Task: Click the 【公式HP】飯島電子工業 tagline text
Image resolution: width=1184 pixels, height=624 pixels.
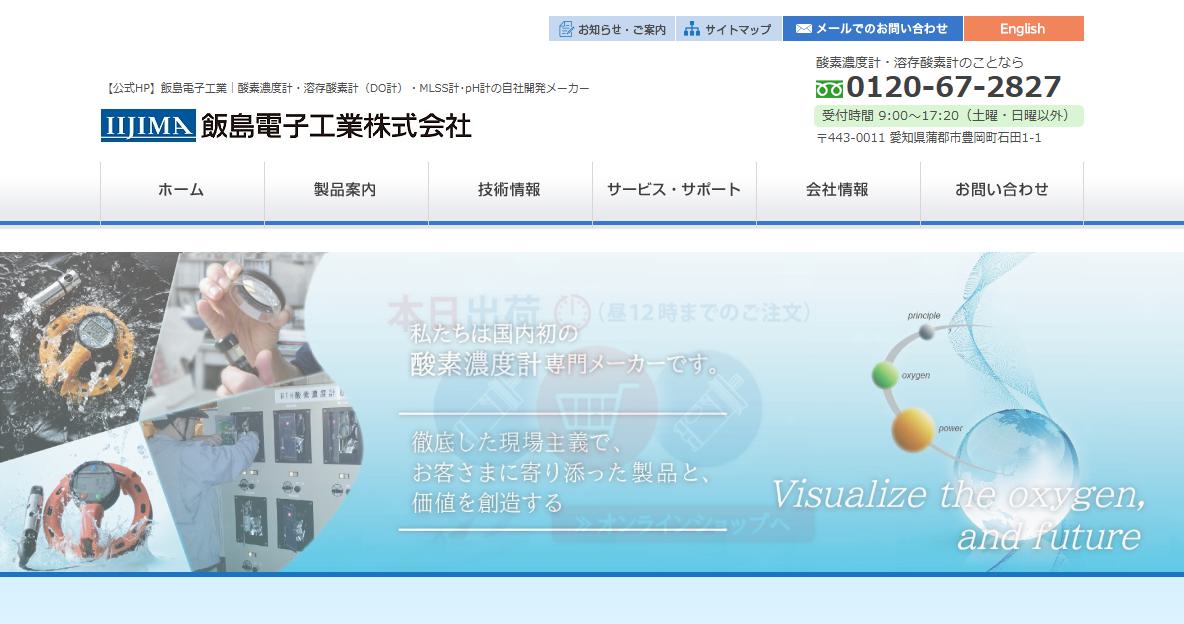Action: [346, 88]
